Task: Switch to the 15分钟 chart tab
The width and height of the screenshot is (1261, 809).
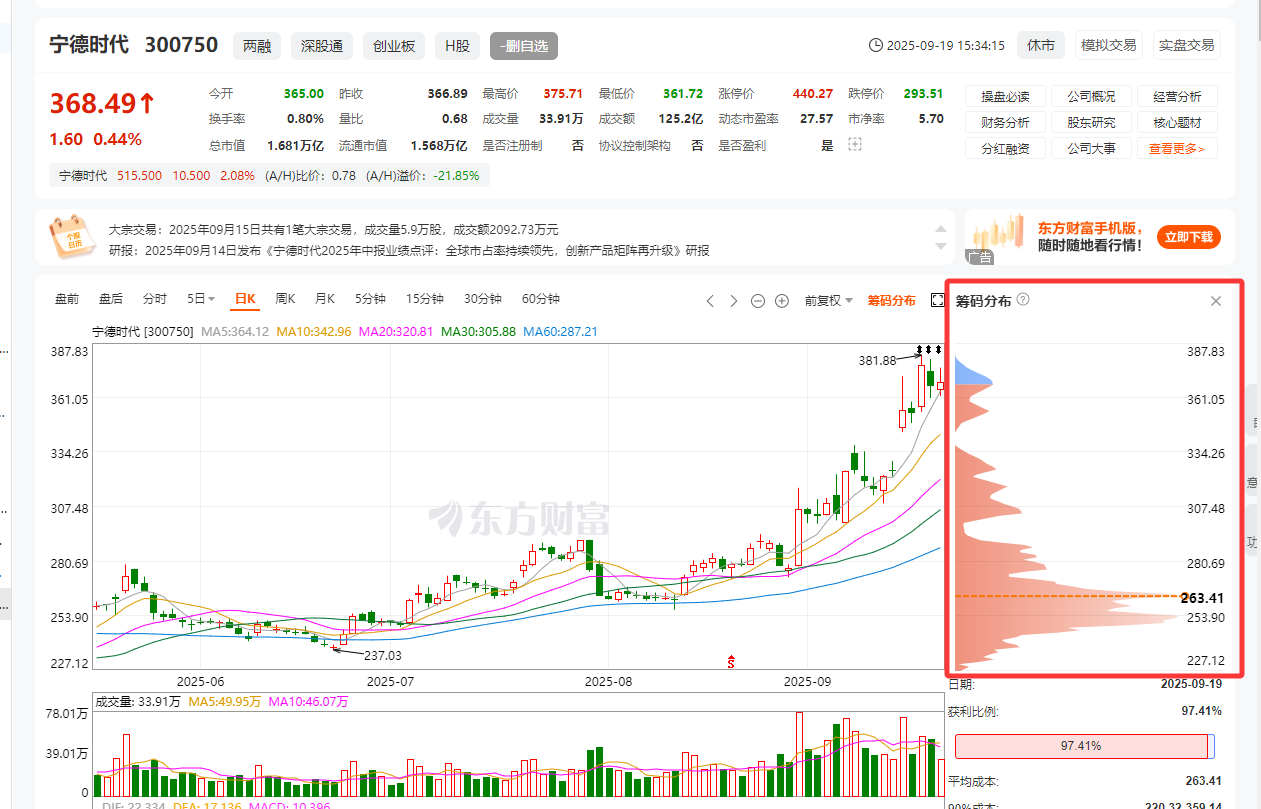Action: point(425,298)
